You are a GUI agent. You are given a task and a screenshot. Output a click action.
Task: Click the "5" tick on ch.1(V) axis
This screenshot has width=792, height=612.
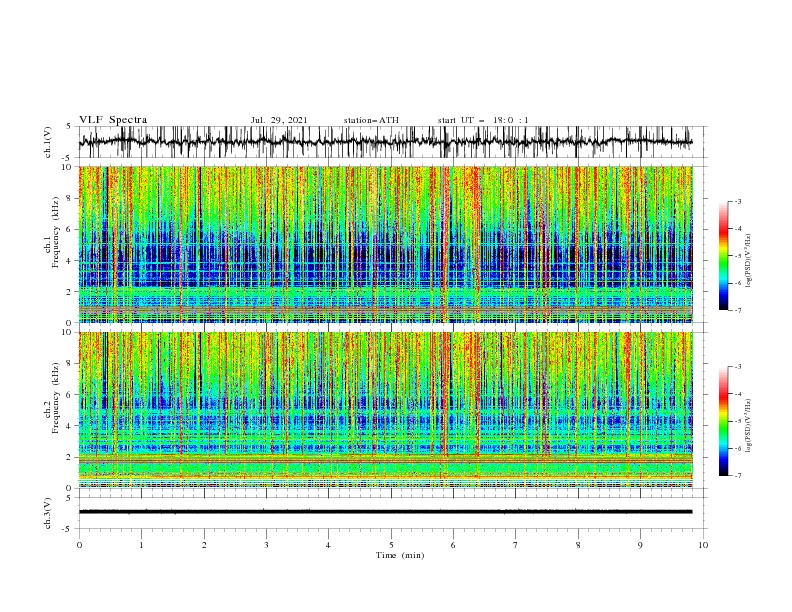pyautogui.click(x=69, y=126)
